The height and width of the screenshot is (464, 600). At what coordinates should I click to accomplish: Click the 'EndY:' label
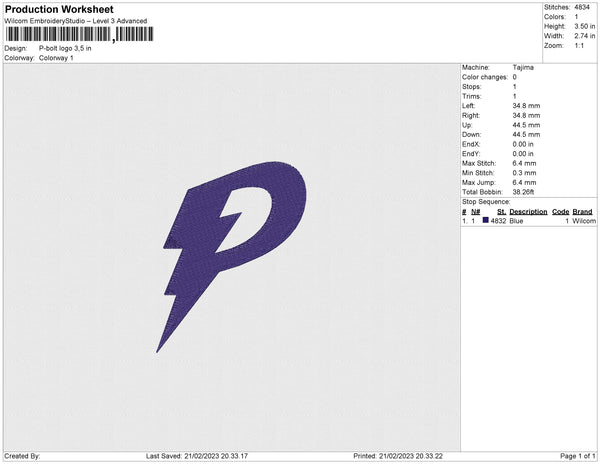pyautogui.click(x=471, y=154)
